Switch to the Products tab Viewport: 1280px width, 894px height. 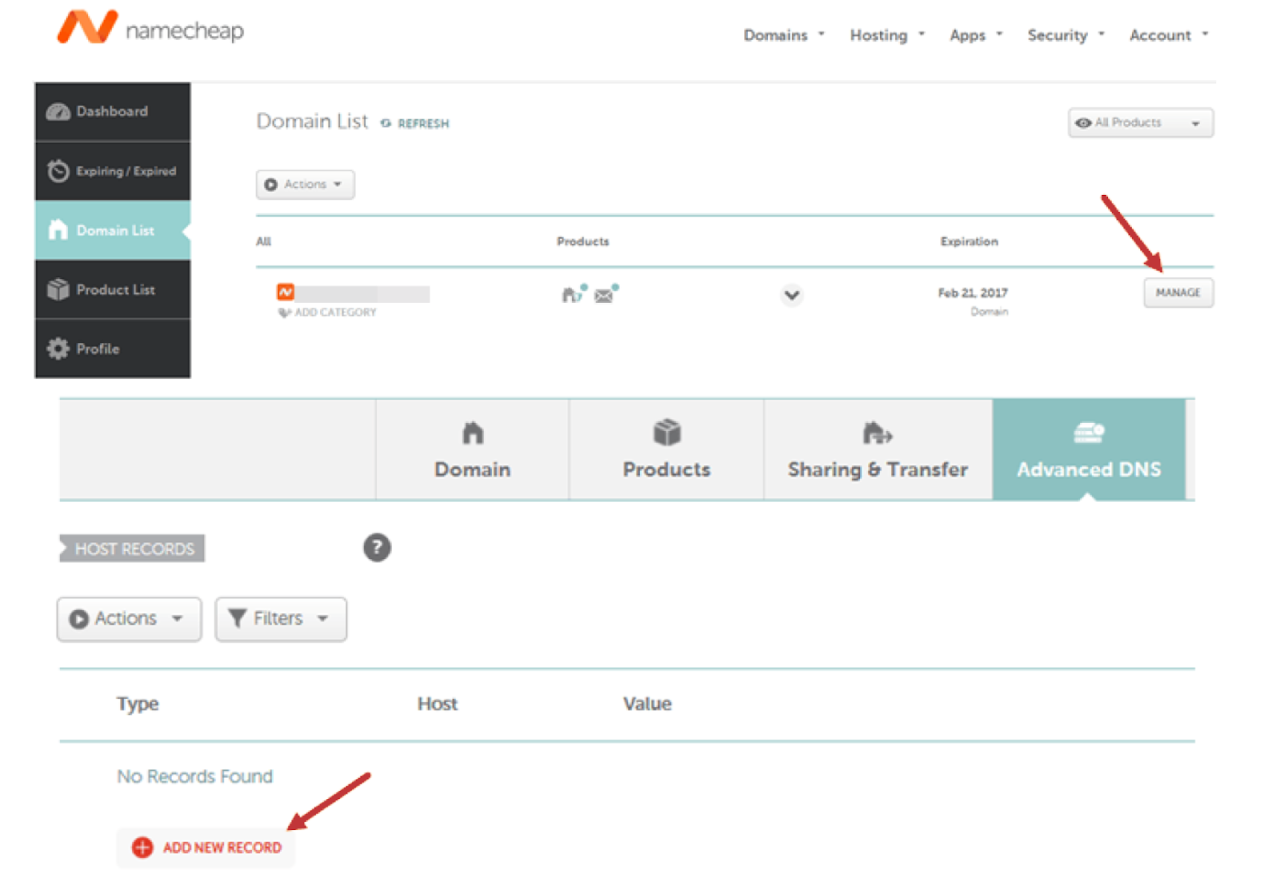click(667, 450)
